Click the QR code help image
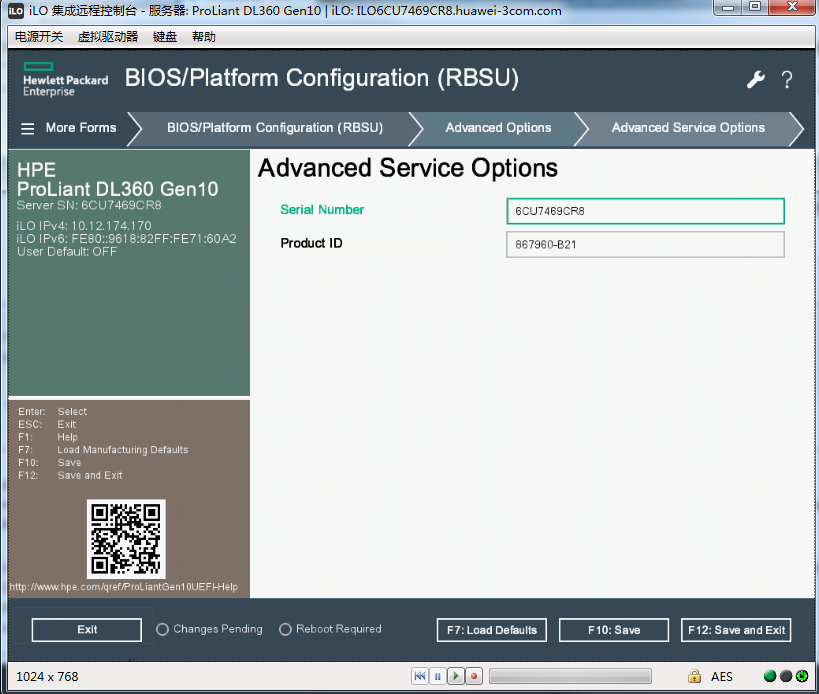819x694 pixels. click(x=126, y=539)
